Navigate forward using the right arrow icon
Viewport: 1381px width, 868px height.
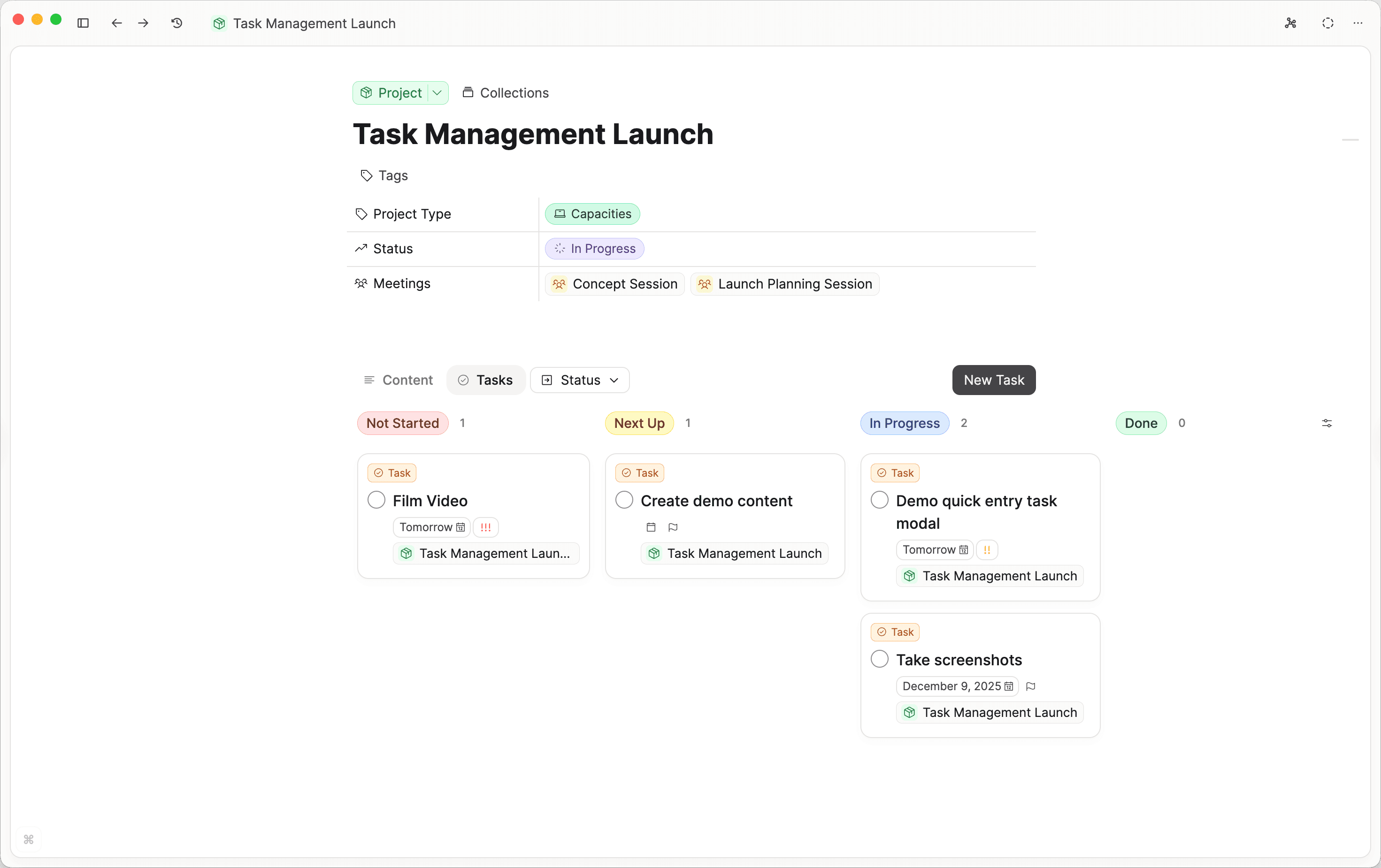[143, 23]
